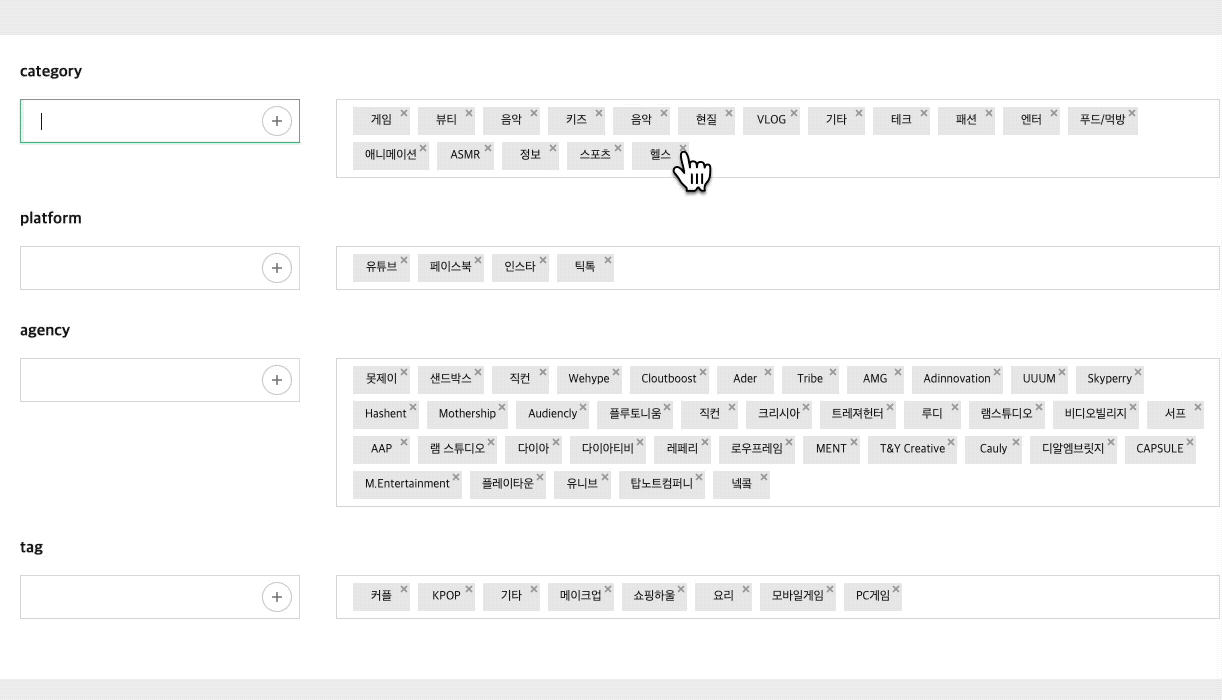Viewport: 1222px width, 700px height.
Task: Delete the 틱톡 platform chip
Action: (x=608, y=259)
